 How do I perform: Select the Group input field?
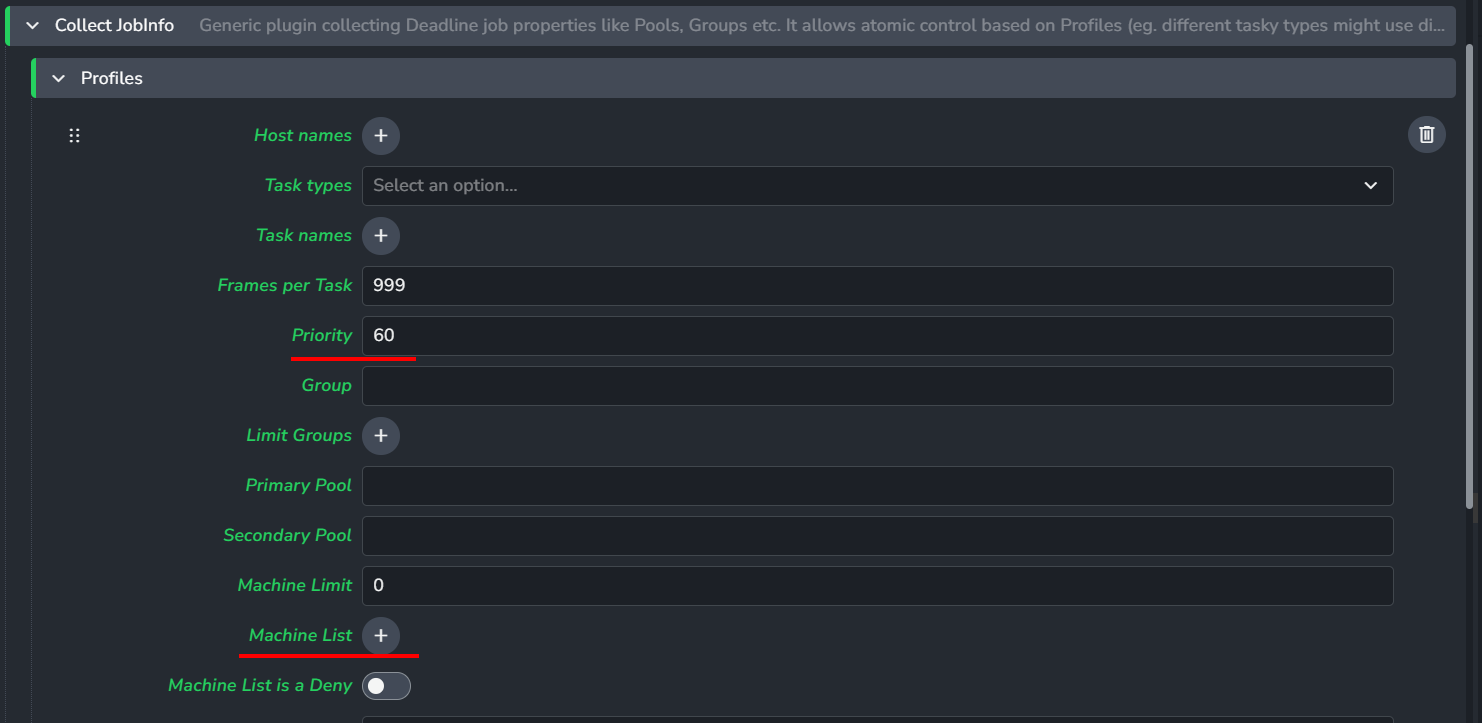(x=877, y=386)
